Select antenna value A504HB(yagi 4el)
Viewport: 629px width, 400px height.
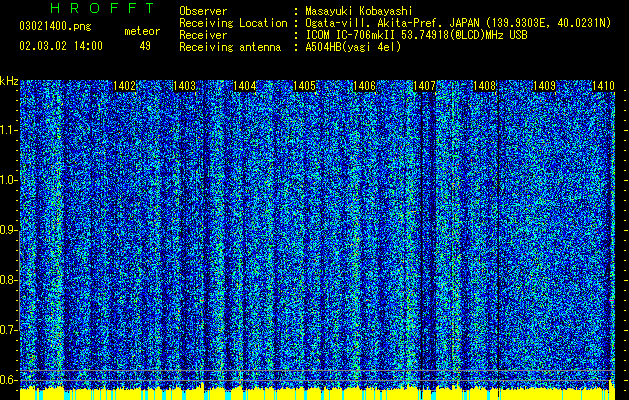point(353,47)
